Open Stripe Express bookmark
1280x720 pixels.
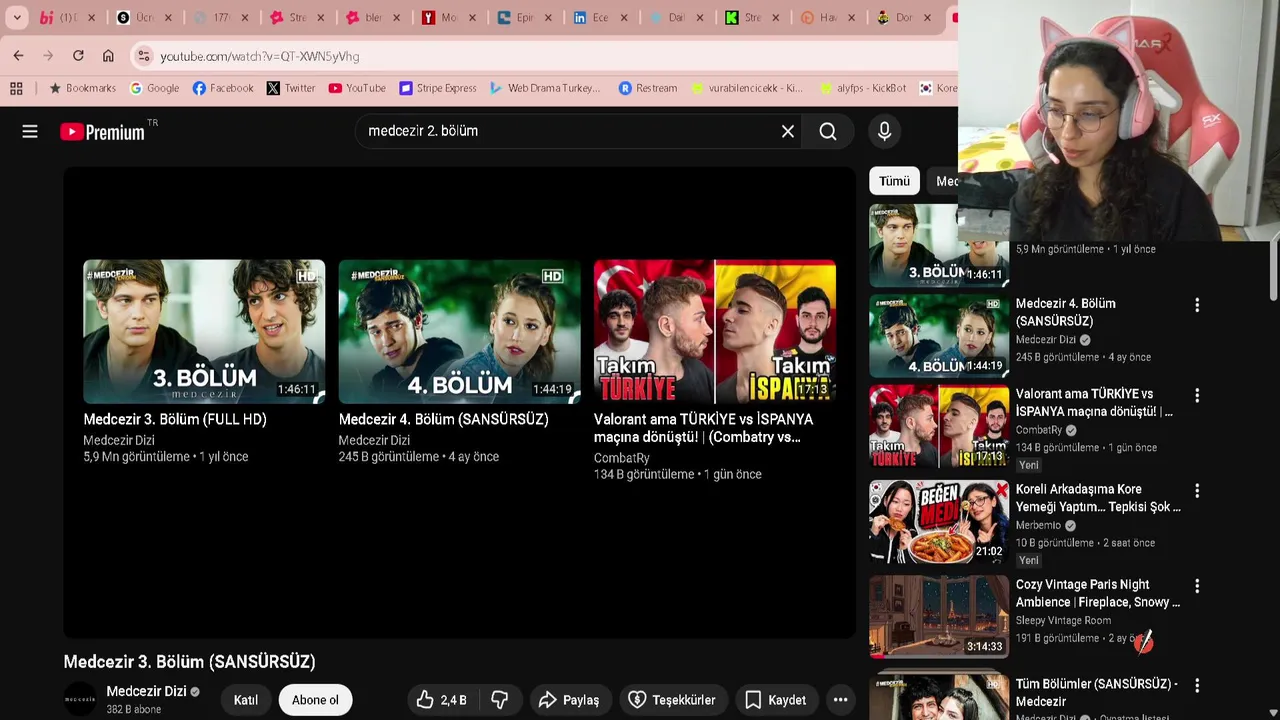438,88
